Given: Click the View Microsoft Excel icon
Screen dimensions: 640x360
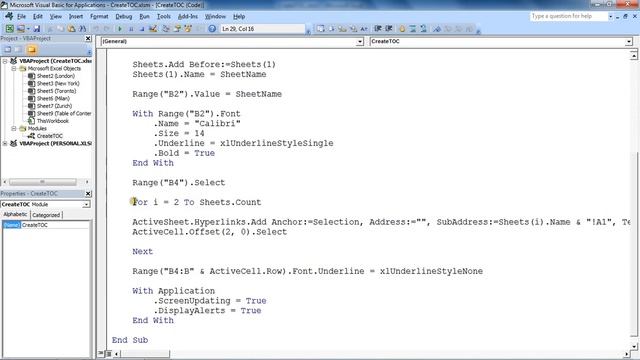Looking at the screenshot, I should pos(9,29).
